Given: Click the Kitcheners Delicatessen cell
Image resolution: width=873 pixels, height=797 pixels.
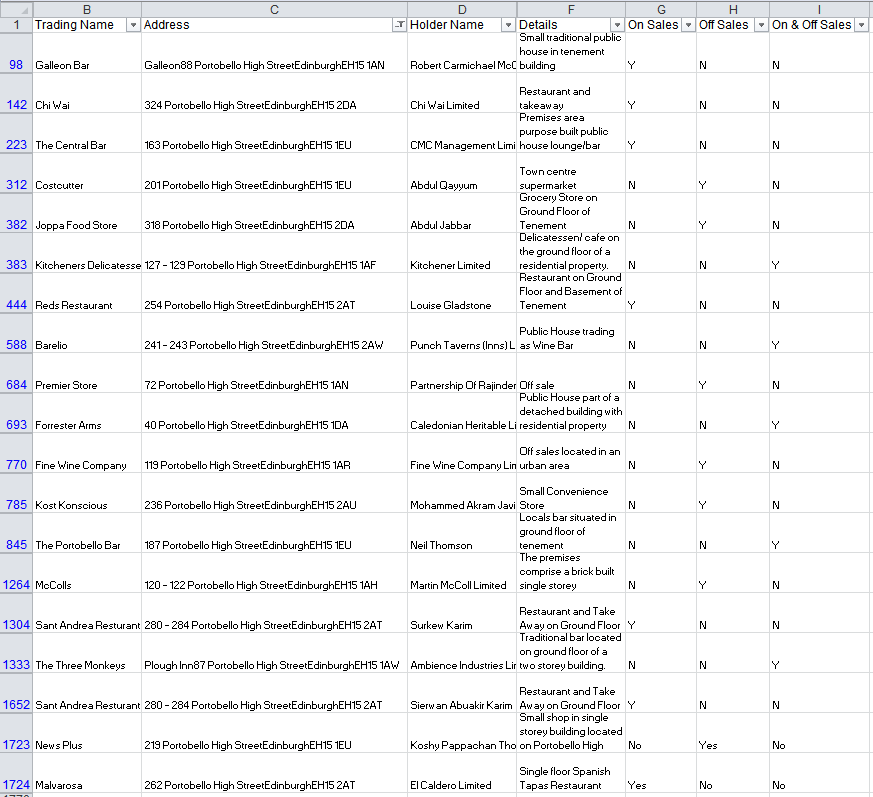Looking at the screenshot, I should 87,253.
